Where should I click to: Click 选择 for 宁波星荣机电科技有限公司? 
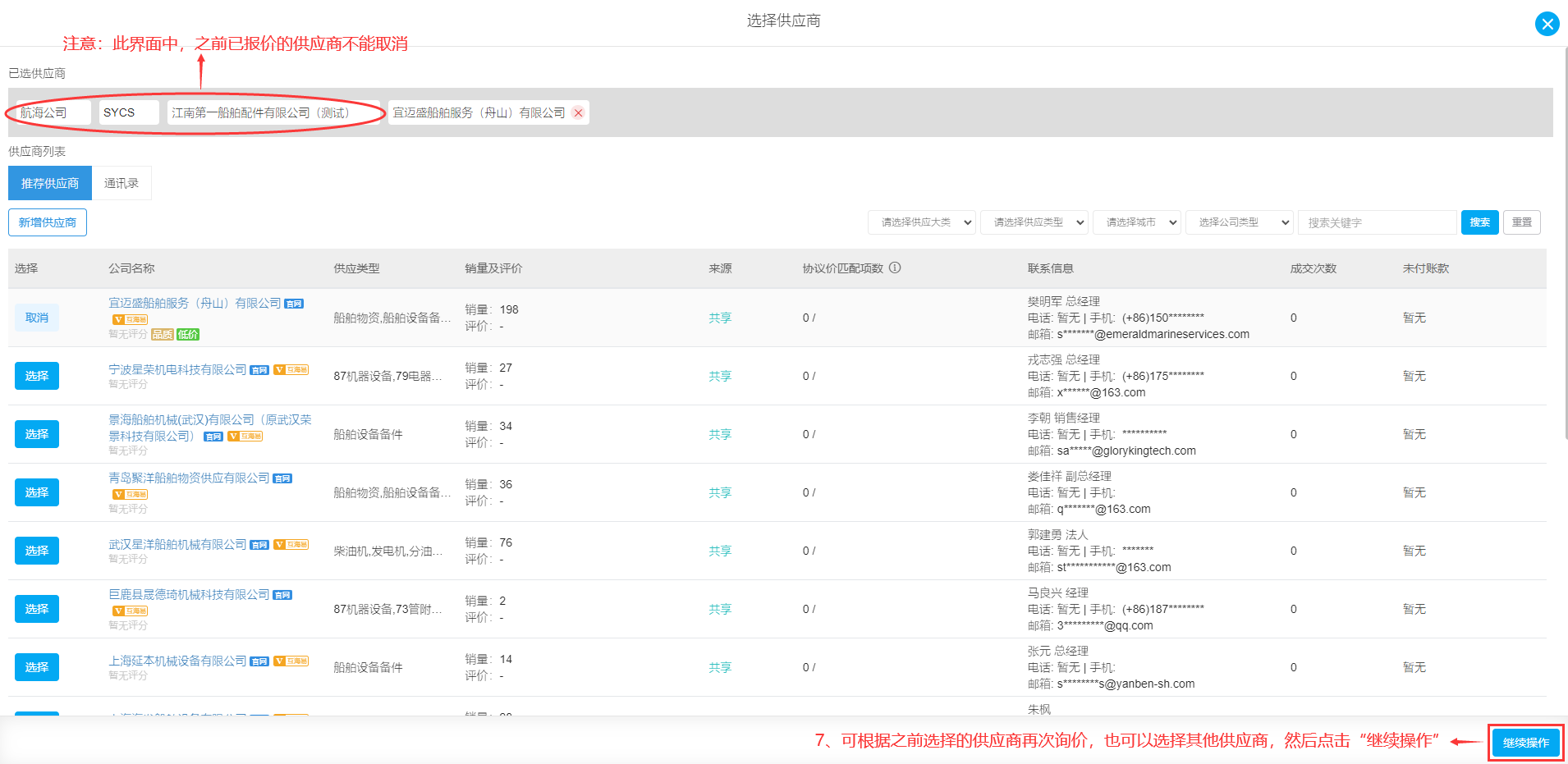(37, 376)
